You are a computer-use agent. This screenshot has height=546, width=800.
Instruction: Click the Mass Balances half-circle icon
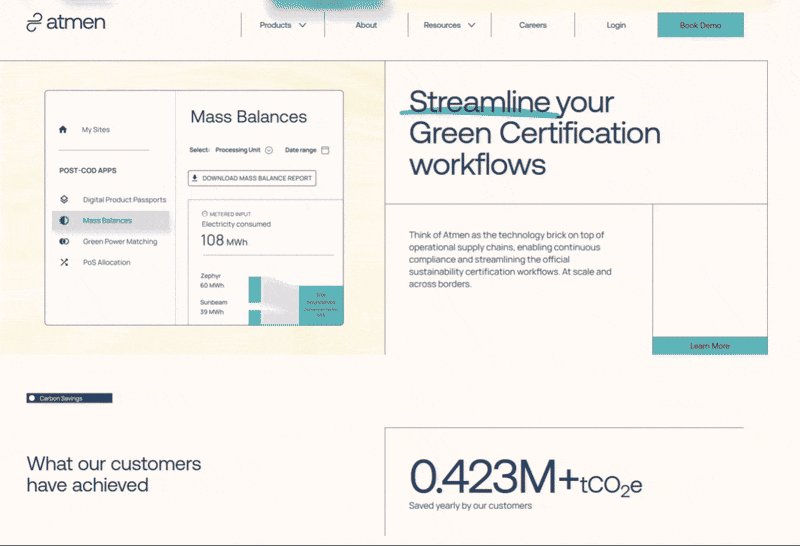coord(64,220)
